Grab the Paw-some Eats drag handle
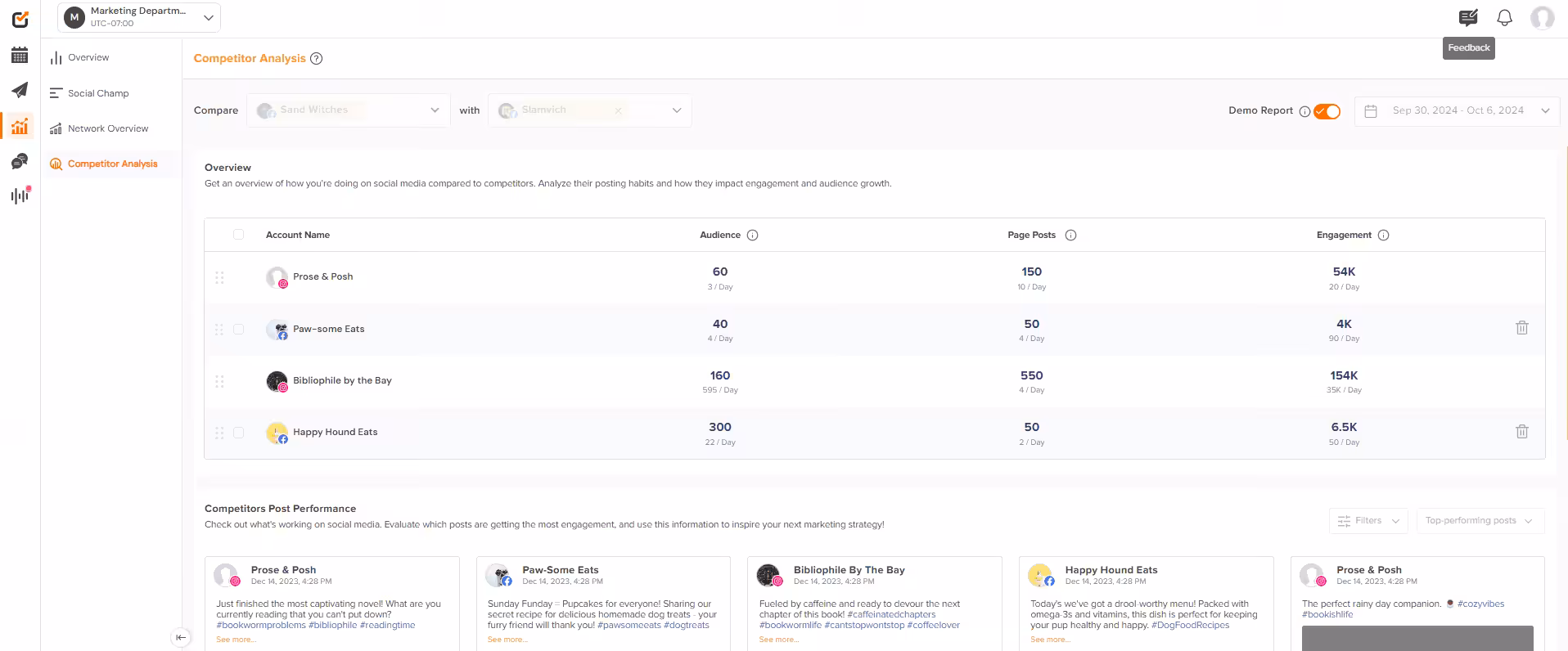Image resolution: width=1568 pixels, height=651 pixels. tap(219, 330)
